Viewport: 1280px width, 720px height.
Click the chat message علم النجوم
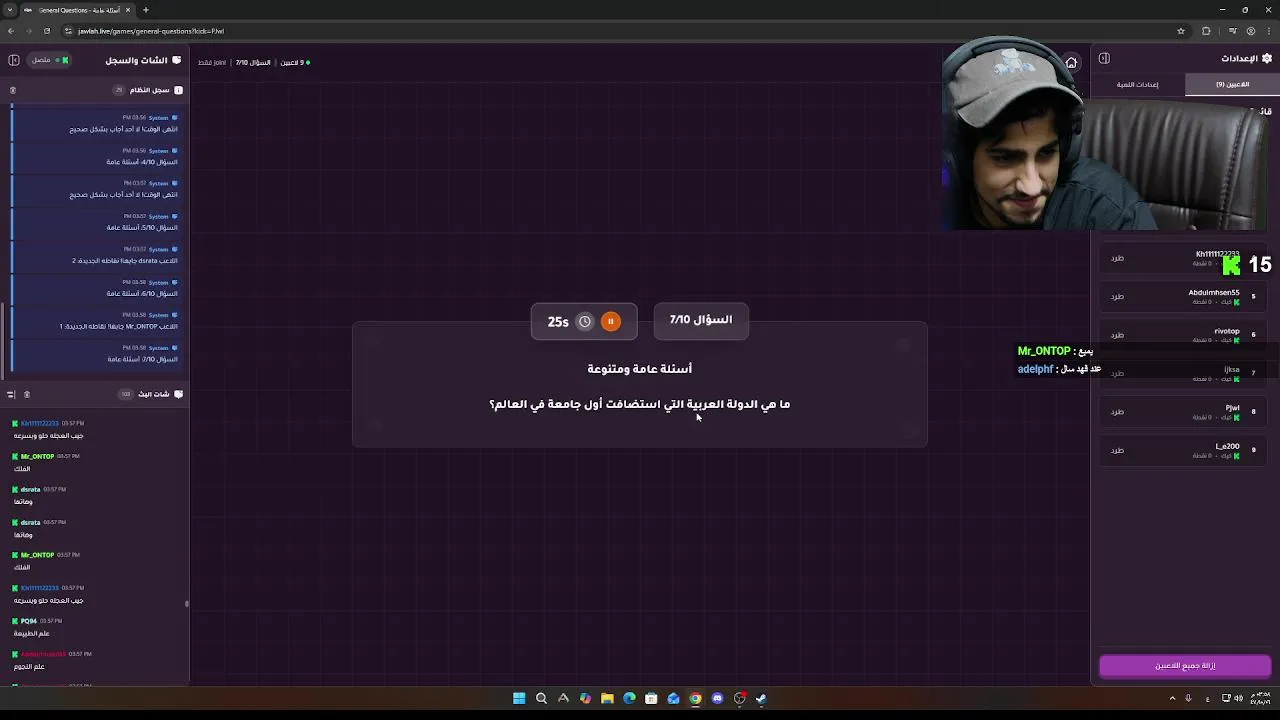29,666
